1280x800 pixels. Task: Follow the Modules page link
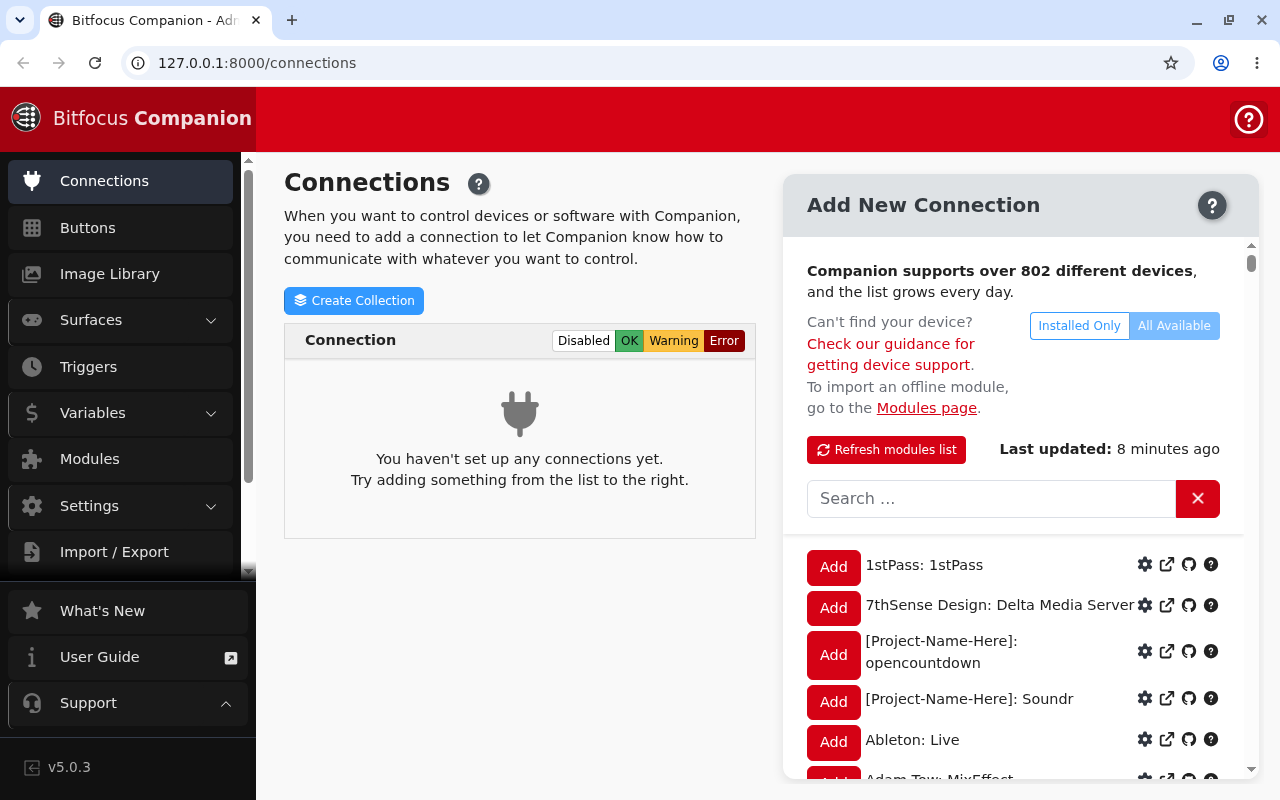click(x=927, y=408)
